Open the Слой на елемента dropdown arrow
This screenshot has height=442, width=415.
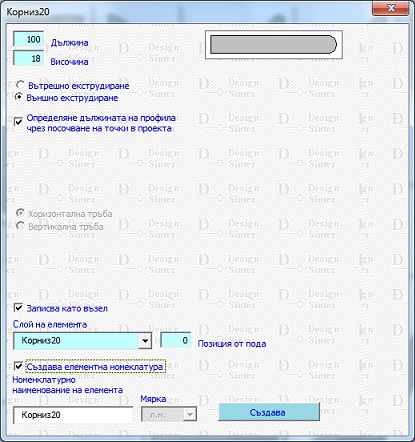[x=145, y=341]
